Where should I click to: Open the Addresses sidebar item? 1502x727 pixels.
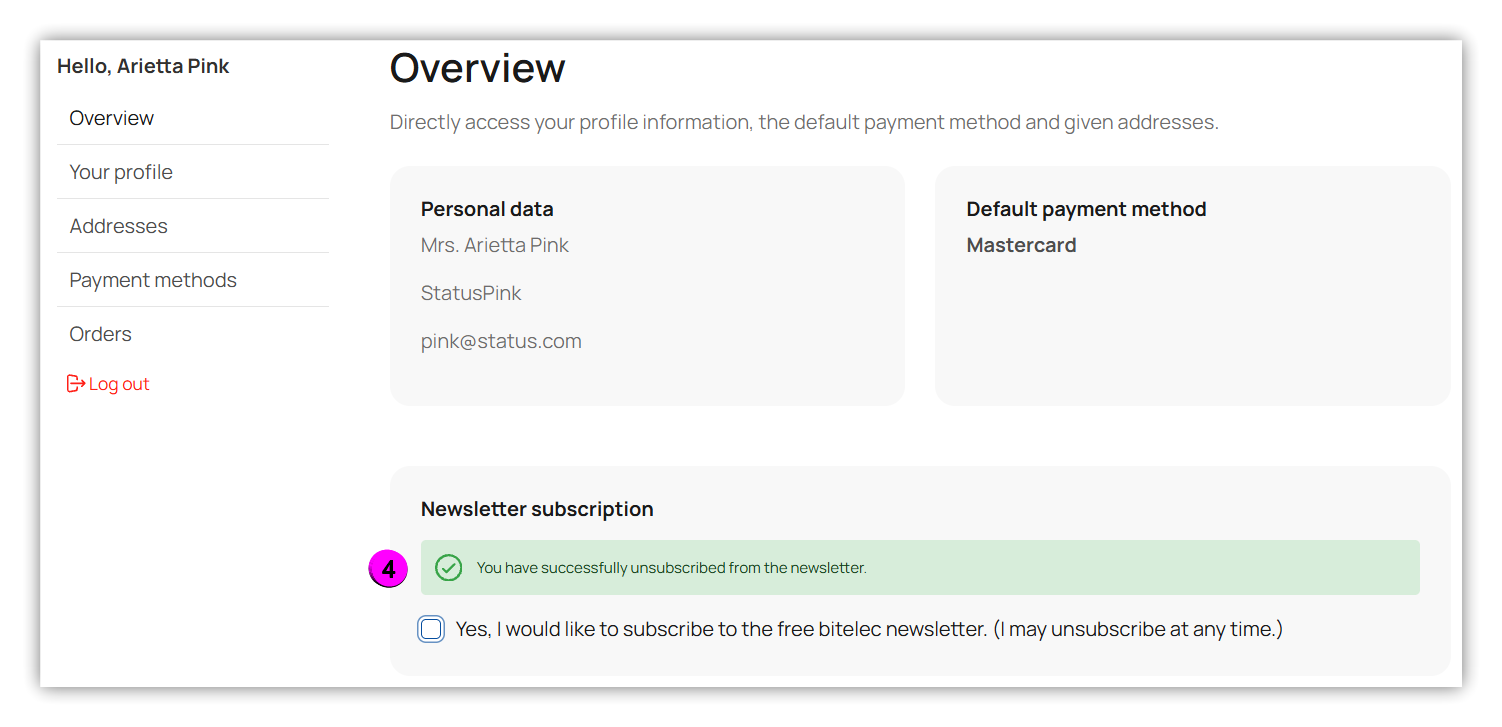118,226
